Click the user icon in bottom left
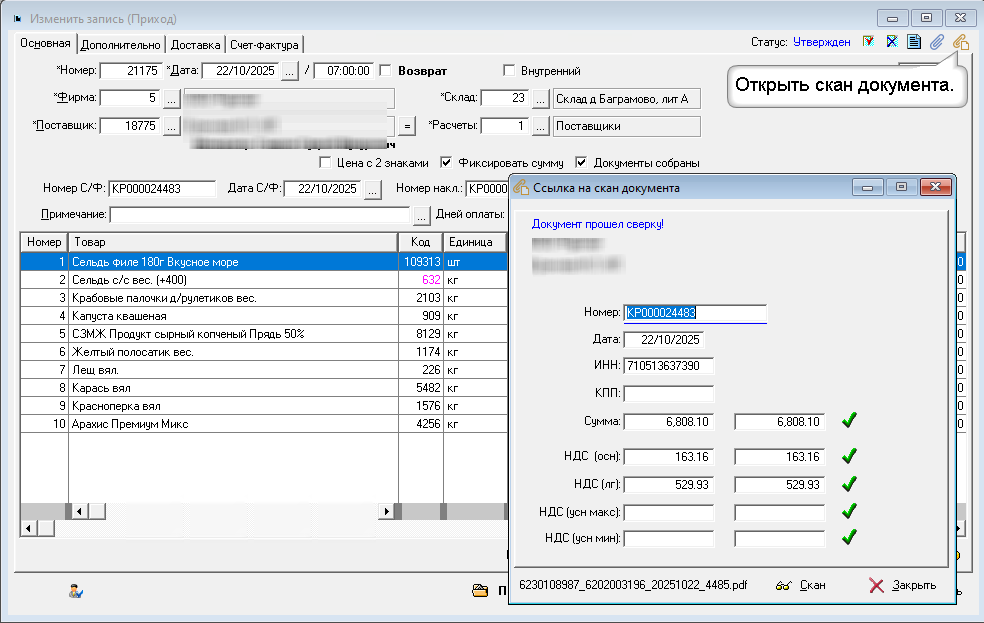Viewport: 984px width, 623px height. (x=75, y=591)
